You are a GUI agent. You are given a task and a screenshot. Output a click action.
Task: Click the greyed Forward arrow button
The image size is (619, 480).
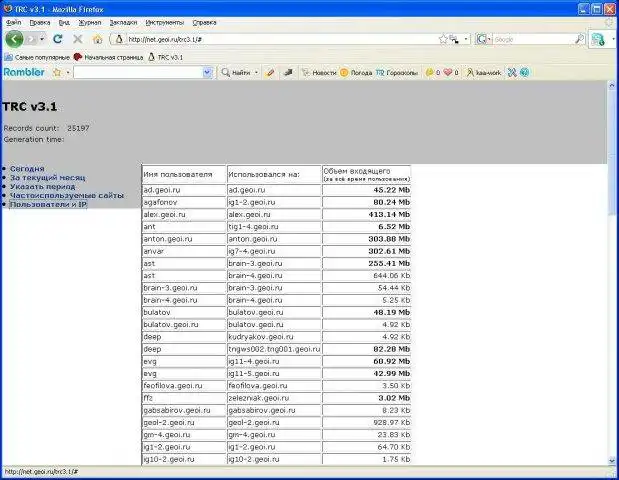point(32,39)
